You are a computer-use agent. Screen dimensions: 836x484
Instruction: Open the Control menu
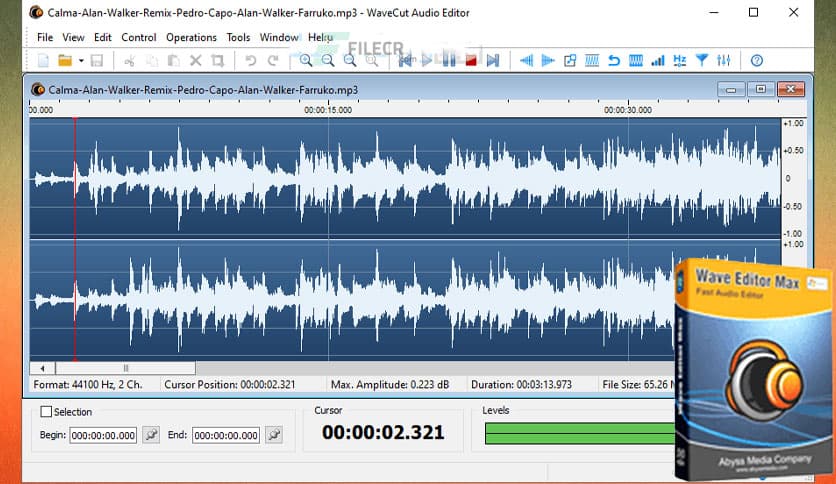139,37
